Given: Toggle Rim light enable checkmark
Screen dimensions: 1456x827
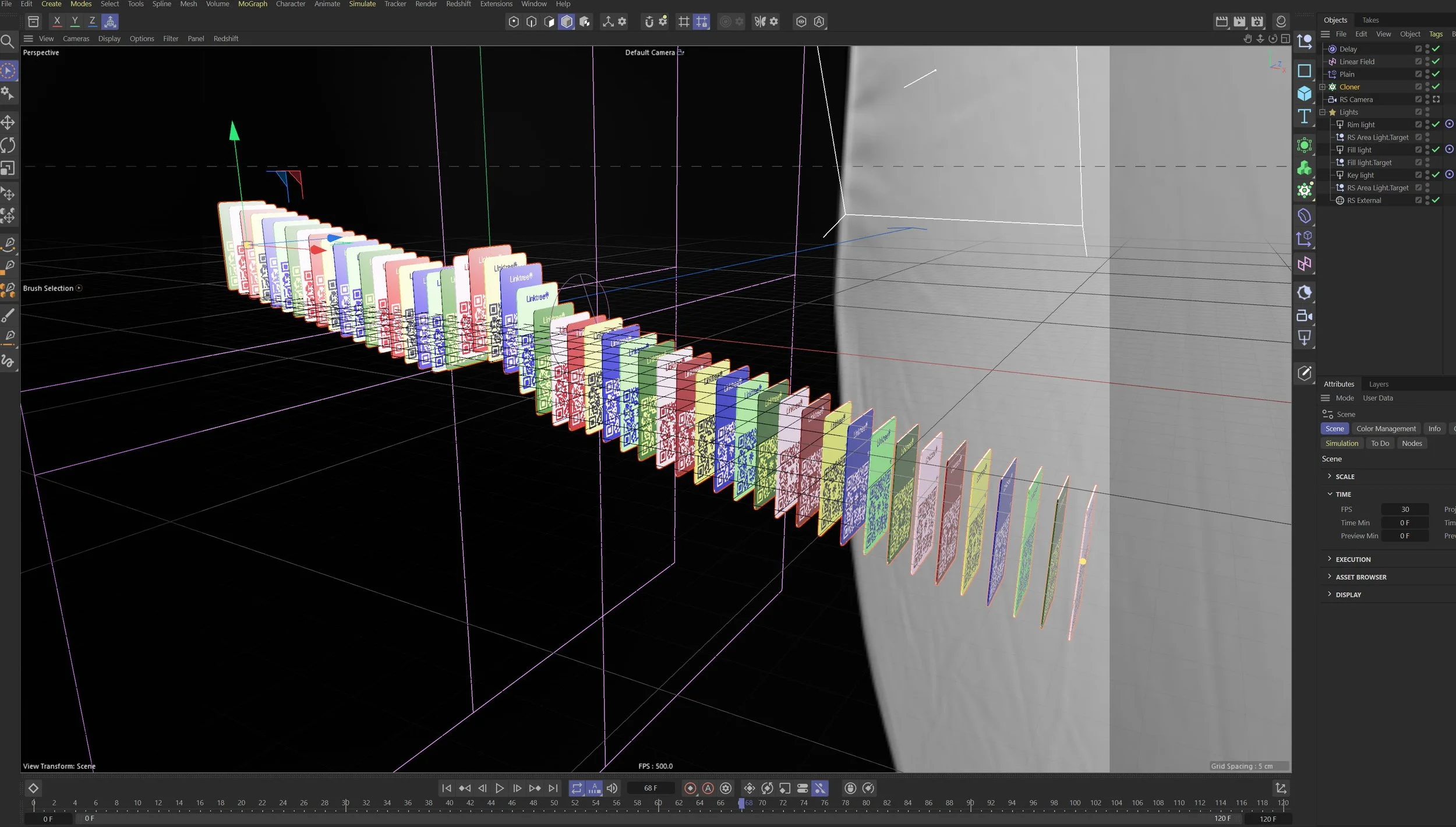Looking at the screenshot, I should [1436, 125].
